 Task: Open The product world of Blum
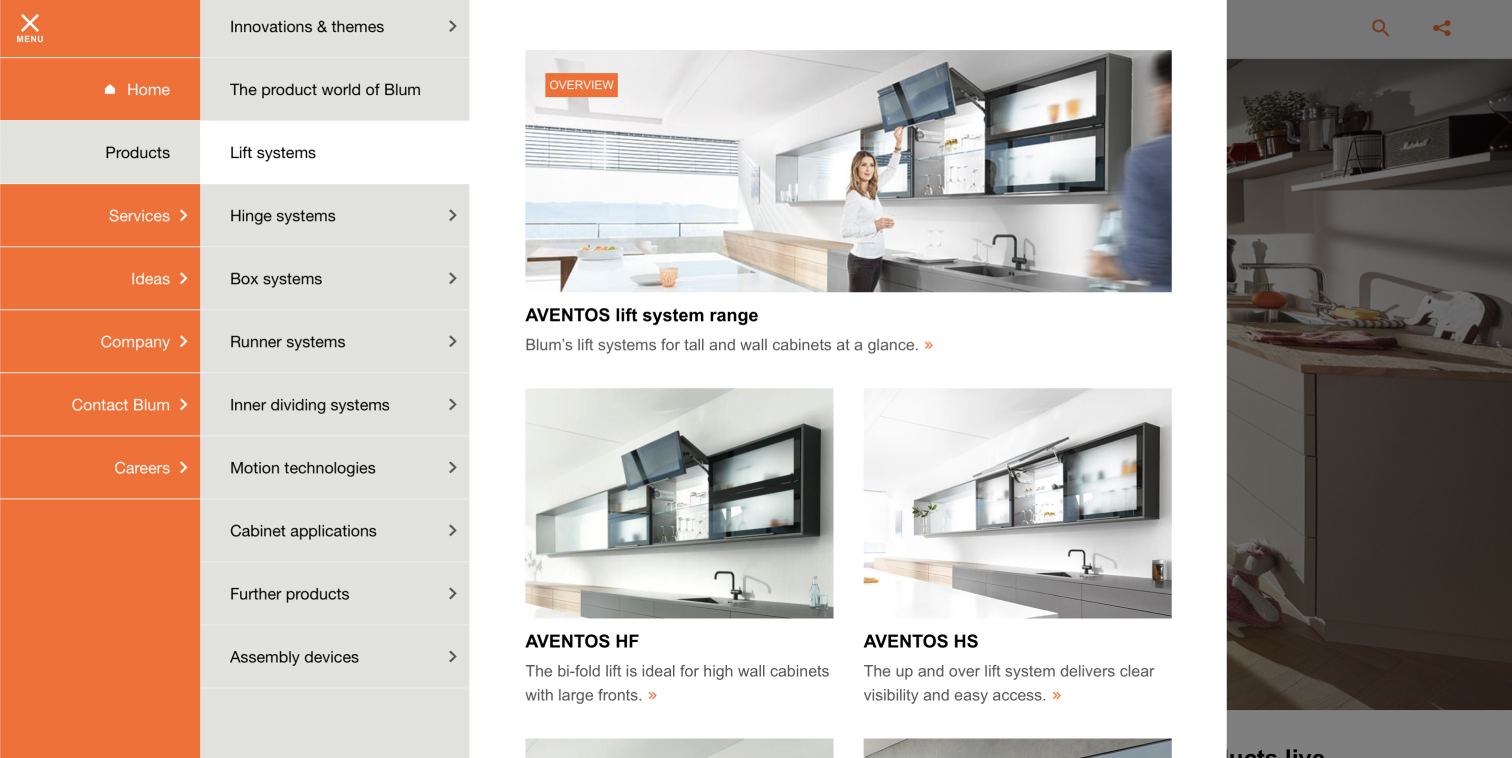pos(334,89)
